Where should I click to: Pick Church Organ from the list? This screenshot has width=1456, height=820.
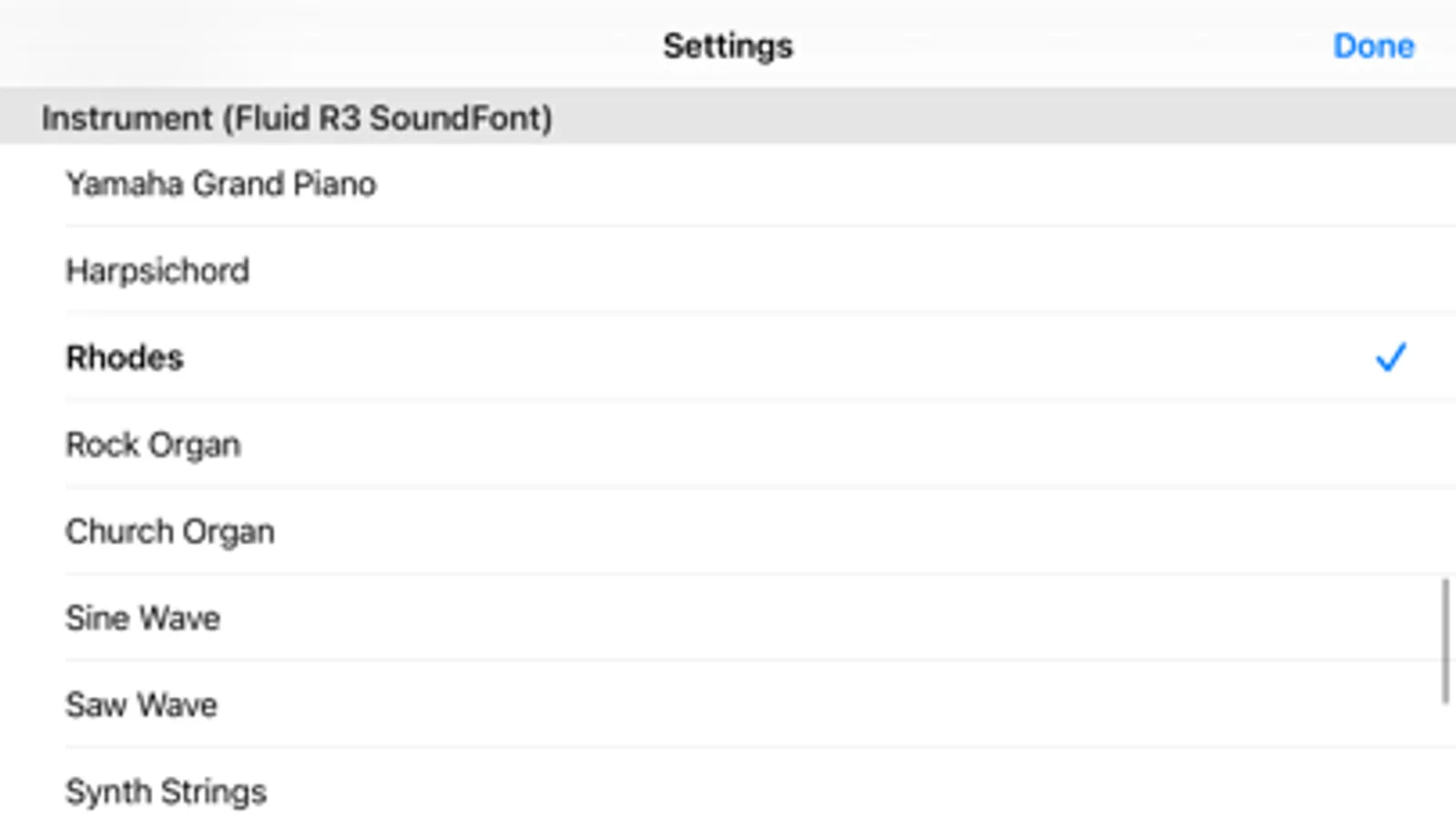(x=170, y=531)
